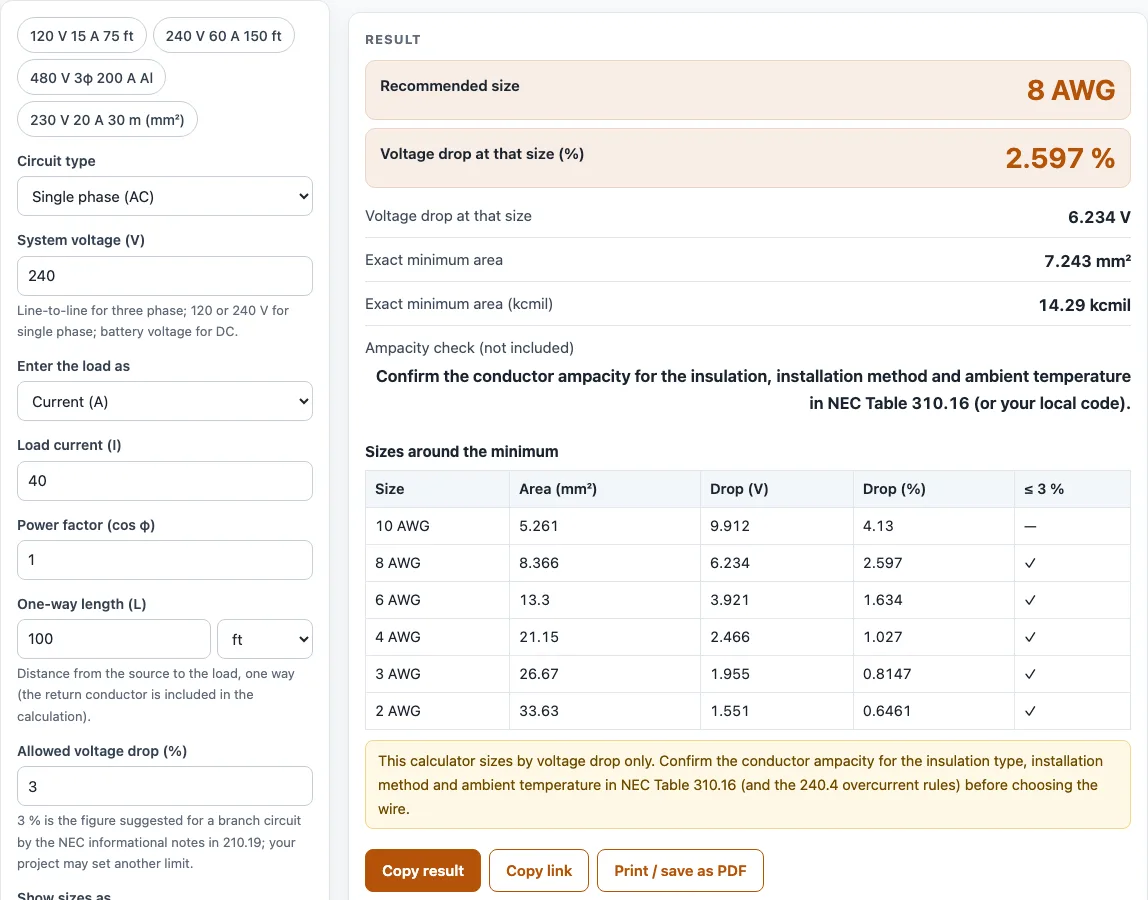The height and width of the screenshot is (900, 1148).
Task: Click the 1.634 drop percent cell
Action: pos(933,600)
